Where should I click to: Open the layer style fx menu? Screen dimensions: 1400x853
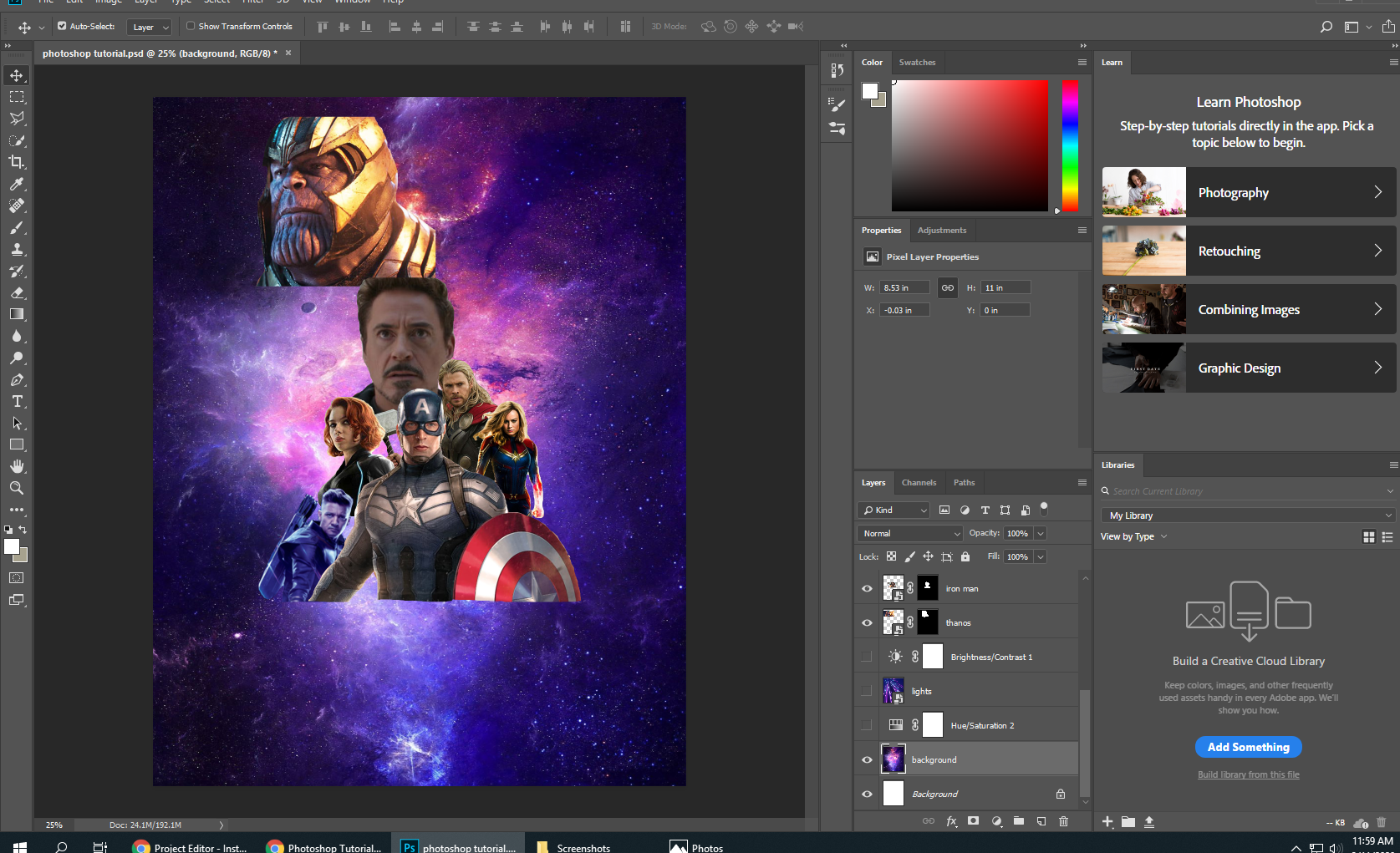[x=951, y=821]
